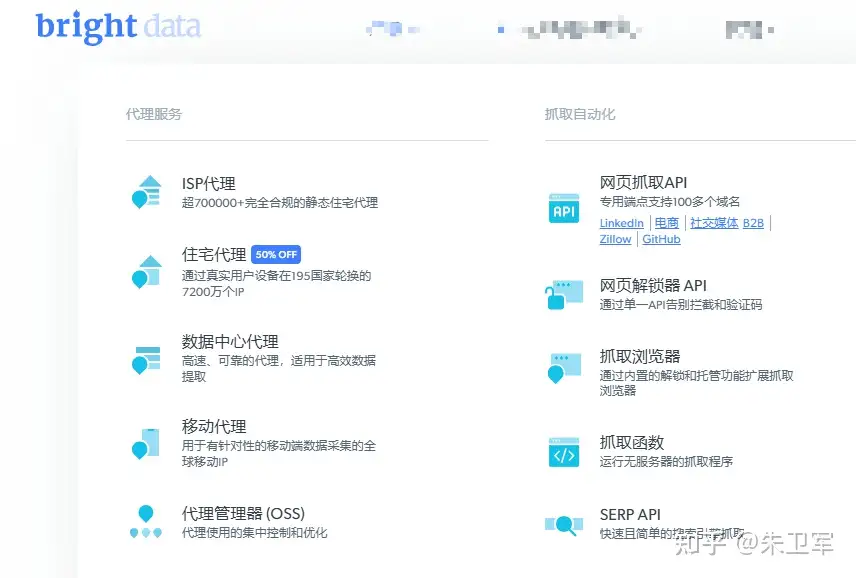Click the Bright Data logo
This screenshot has height=578, width=856.
pos(118,26)
